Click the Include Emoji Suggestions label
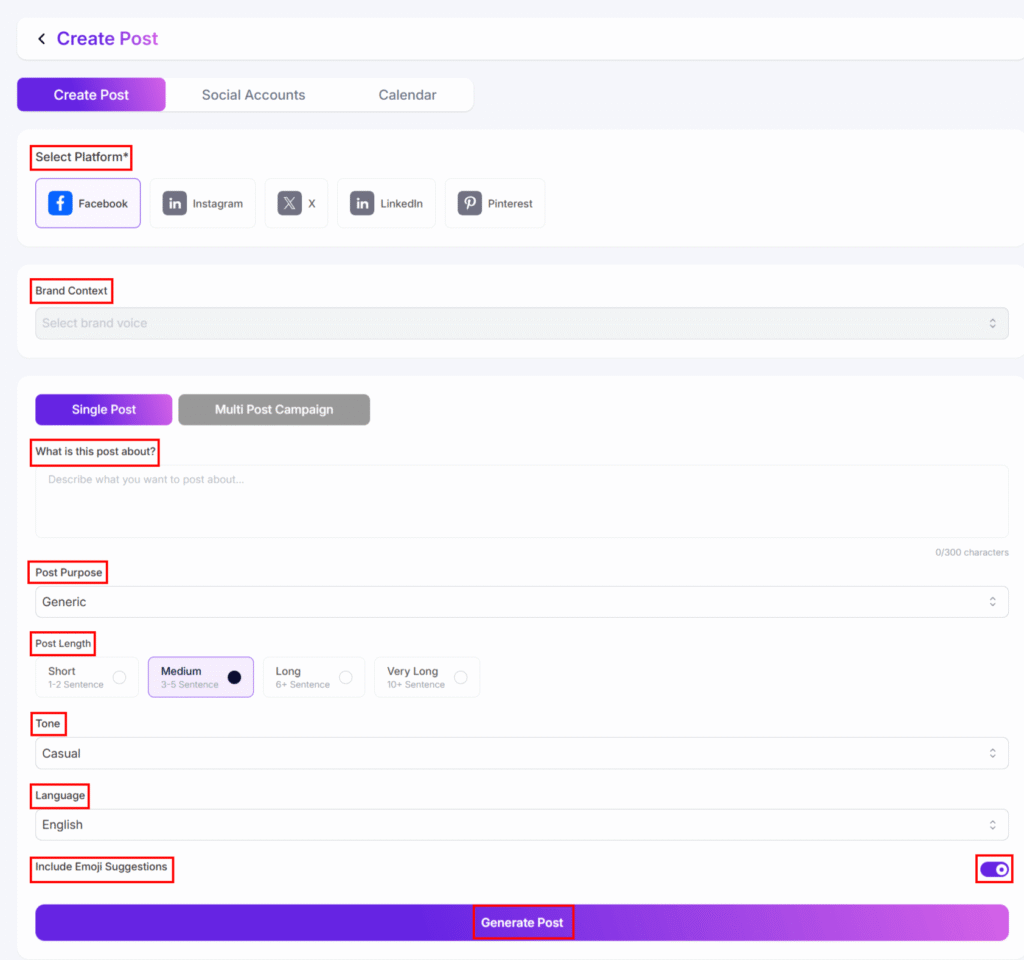This screenshot has height=960, width=1024. [101, 867]
